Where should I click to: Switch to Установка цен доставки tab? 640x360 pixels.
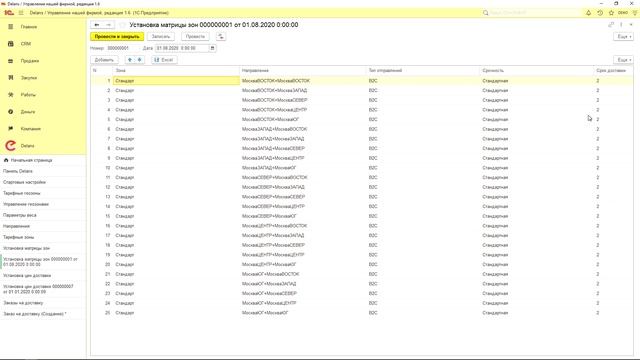tap(27, 276)
